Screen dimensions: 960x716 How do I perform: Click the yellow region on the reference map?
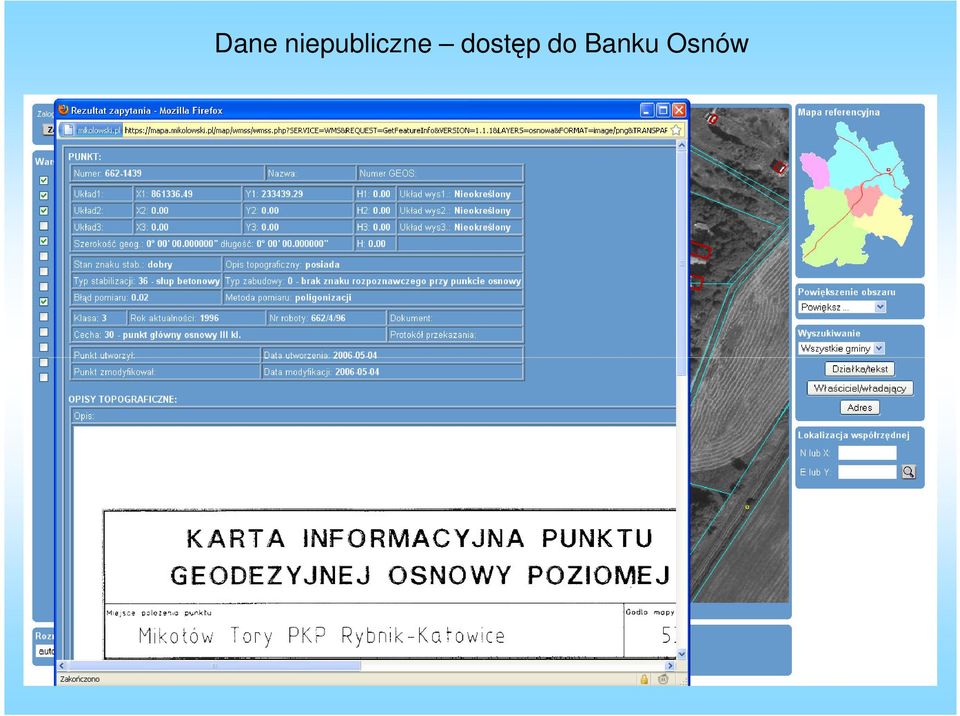(x=888, y=219)
